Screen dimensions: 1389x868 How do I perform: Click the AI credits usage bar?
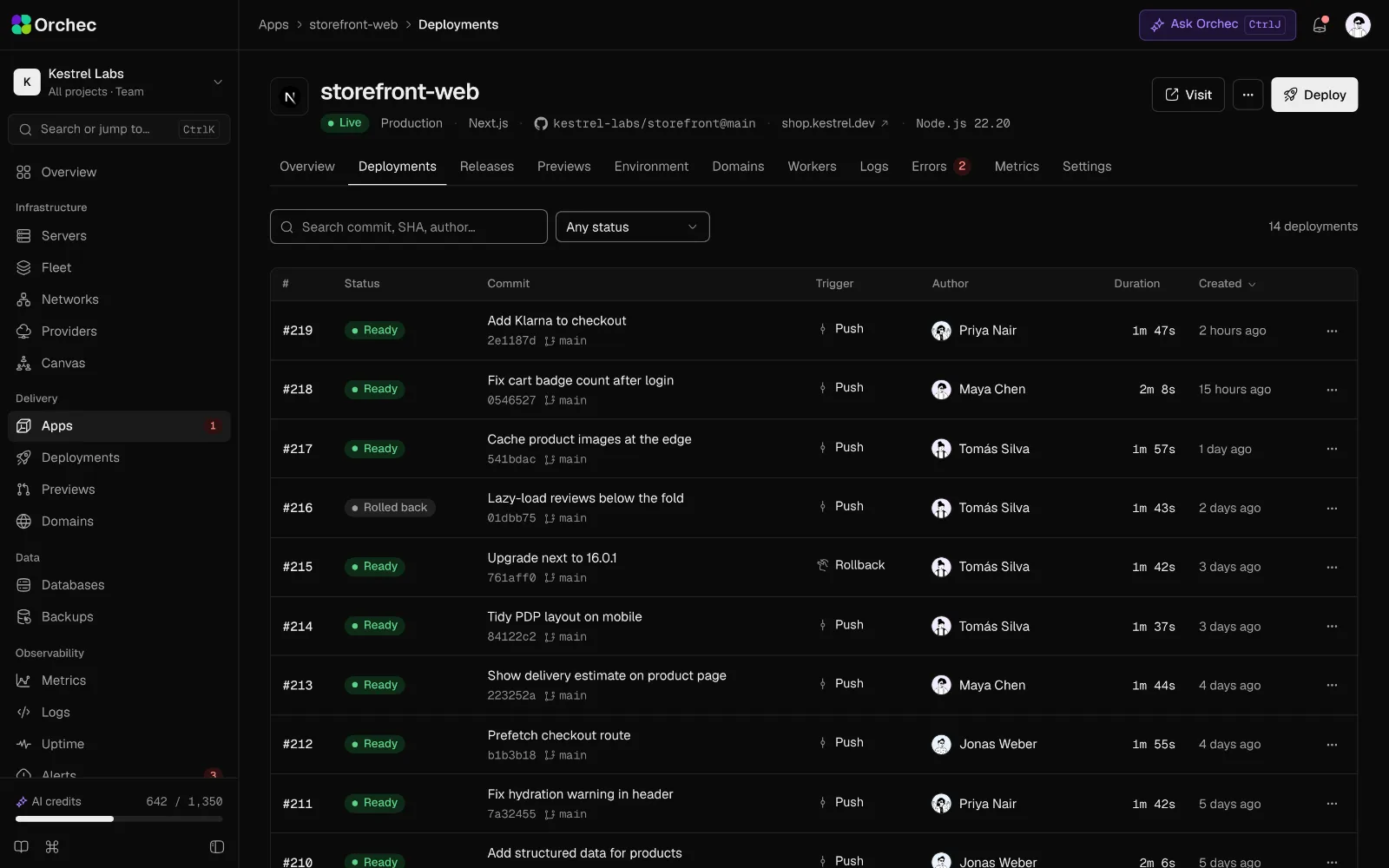point(119,819)
